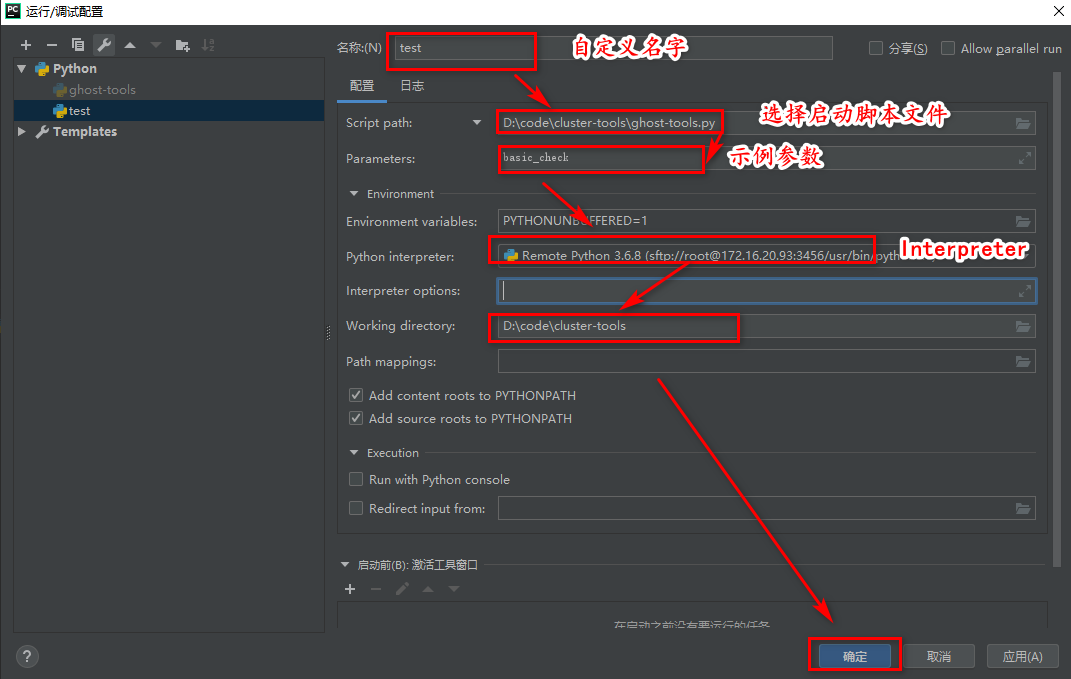This screenshot has height=679, width=1071.
Task: Enable the 分享(S) checkbox
Action: [876, 48]
